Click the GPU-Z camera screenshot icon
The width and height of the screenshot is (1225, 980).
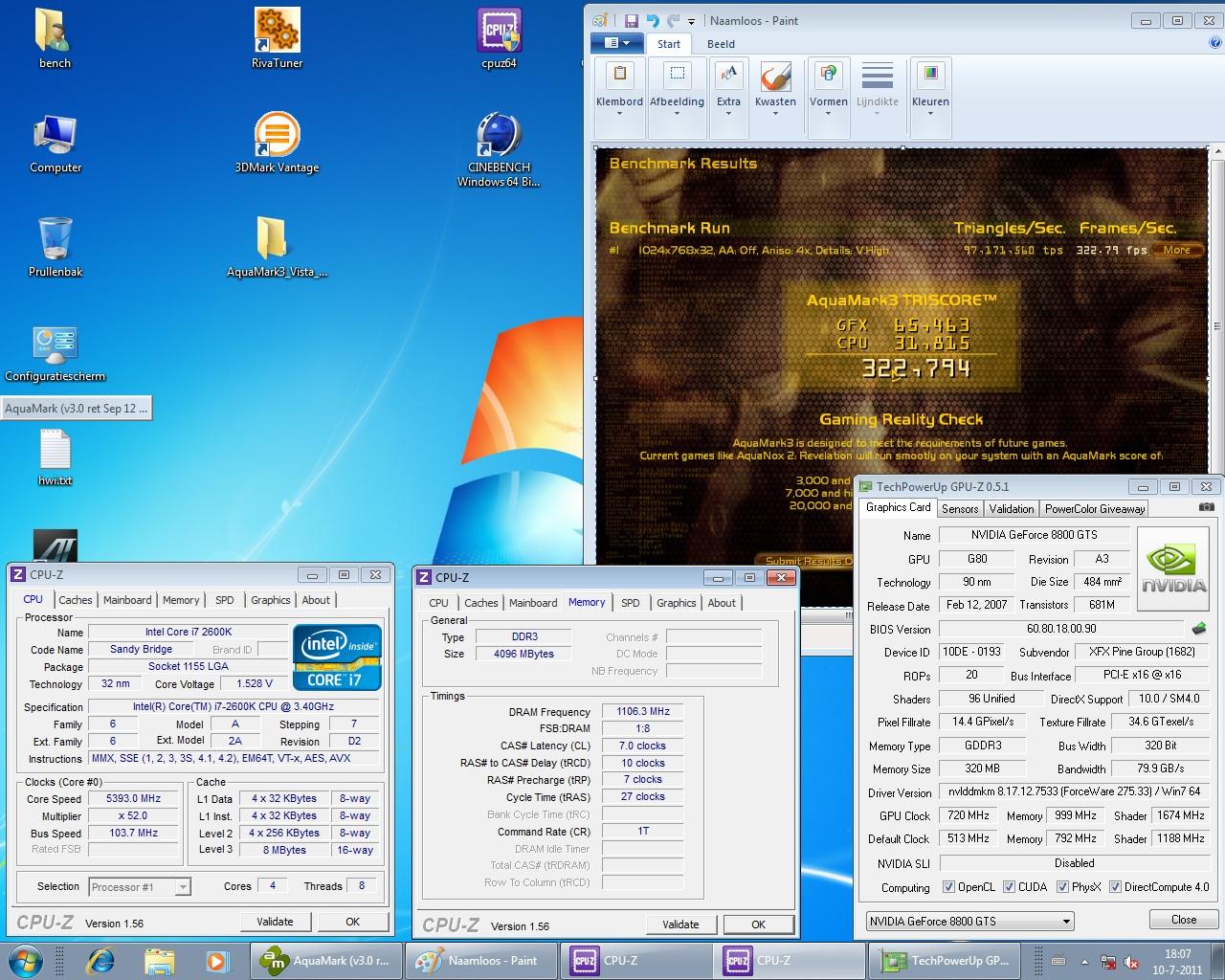pyautogui.click(x=1207, y=507)
